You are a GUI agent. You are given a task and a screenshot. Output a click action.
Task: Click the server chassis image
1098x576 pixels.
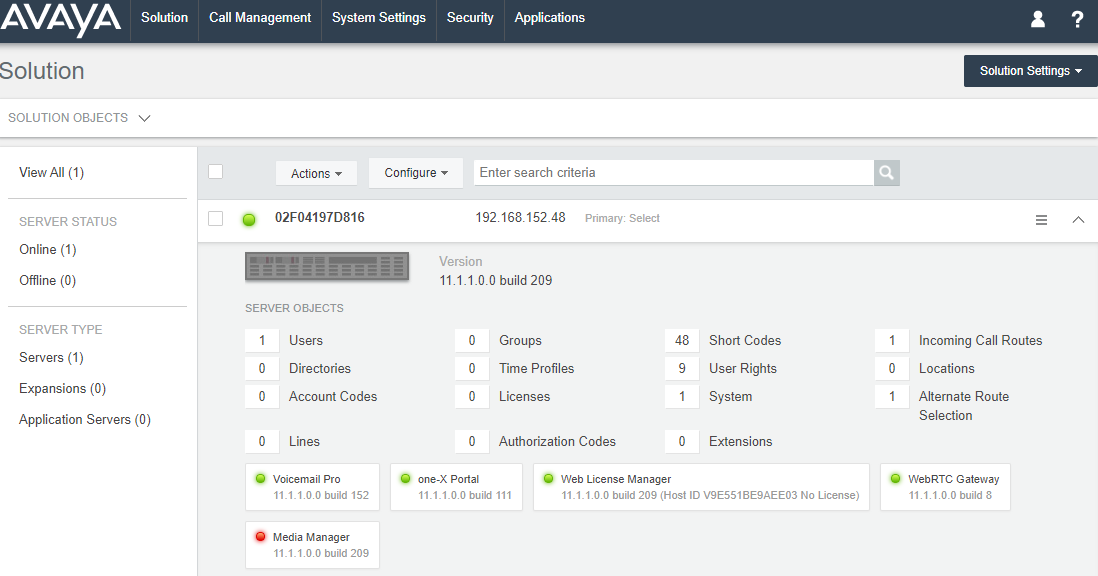click(x=327, y=267)
